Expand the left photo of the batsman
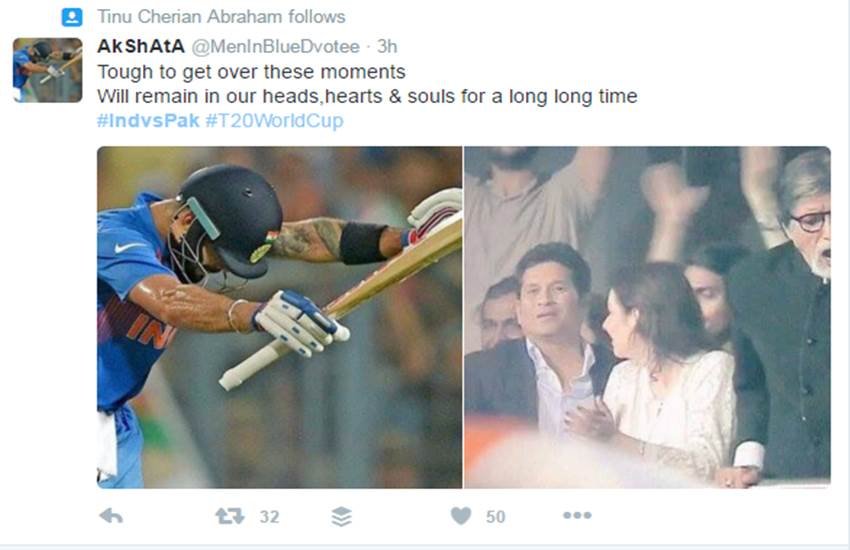 pos(280,318)
